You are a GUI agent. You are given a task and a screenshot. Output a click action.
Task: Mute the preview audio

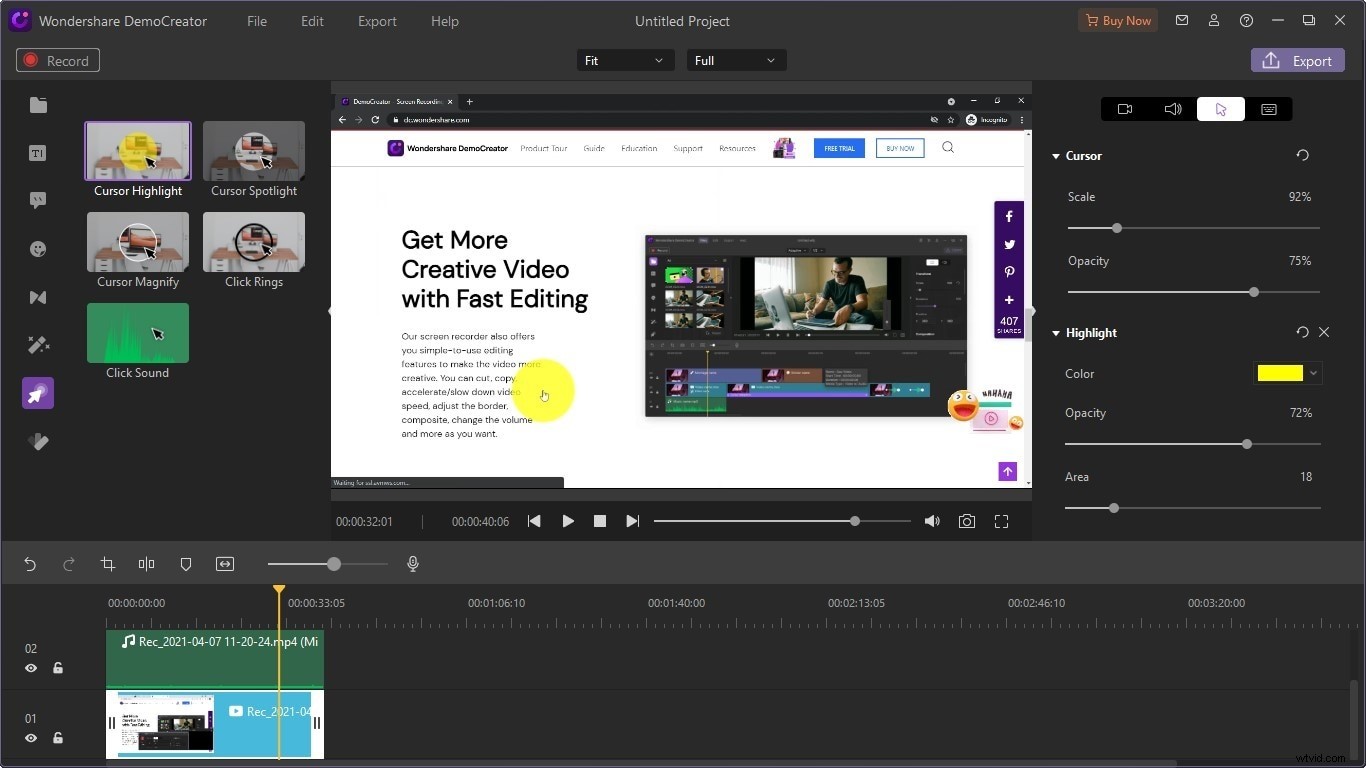(x=931, y=521)
